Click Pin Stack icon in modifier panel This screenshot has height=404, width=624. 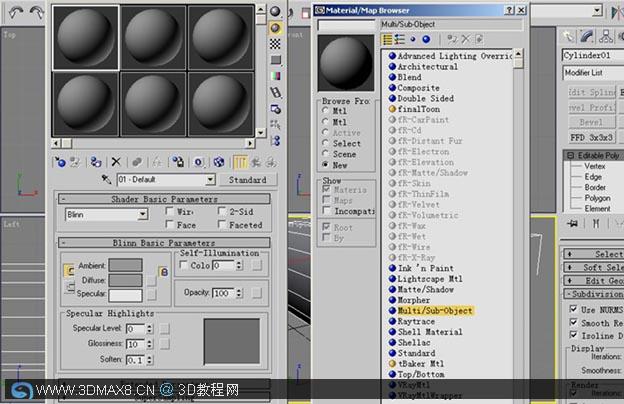point(573,223)
